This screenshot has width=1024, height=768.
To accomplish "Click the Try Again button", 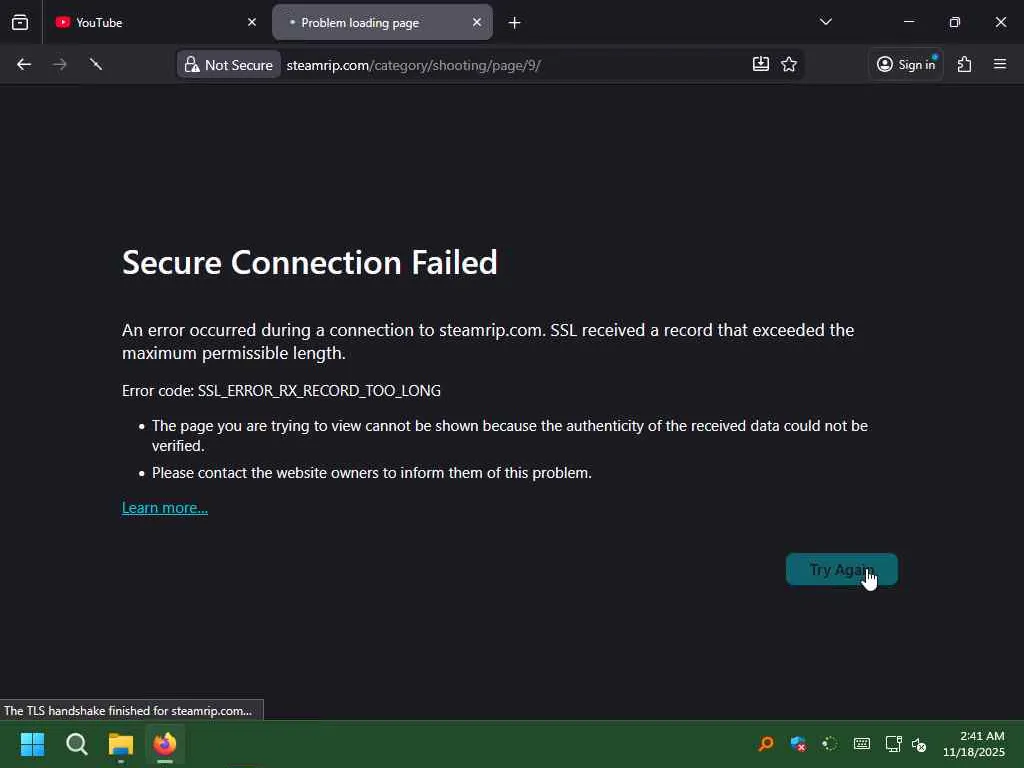I will (x=841, y=570).
